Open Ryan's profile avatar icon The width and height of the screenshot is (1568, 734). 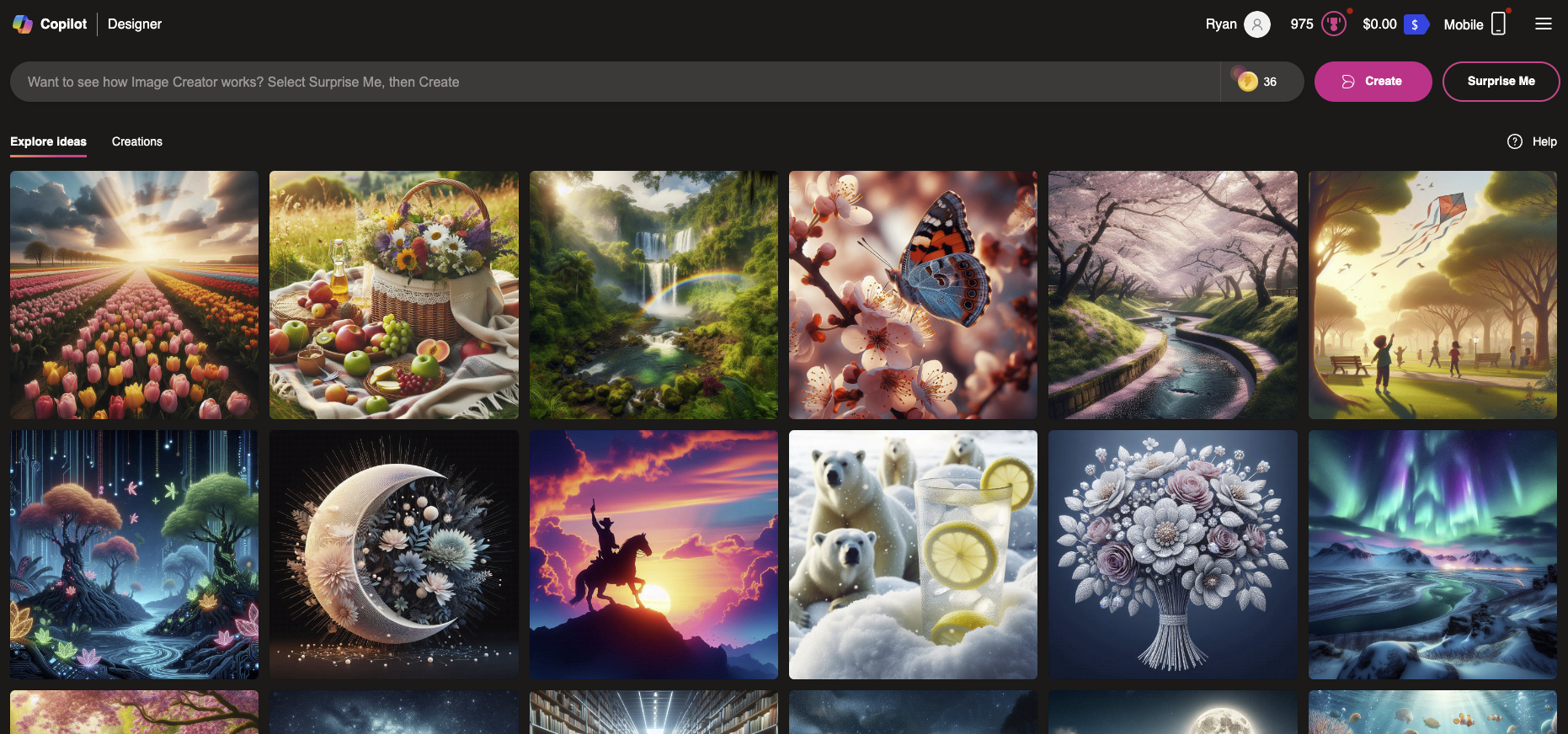coord(1256,24)
